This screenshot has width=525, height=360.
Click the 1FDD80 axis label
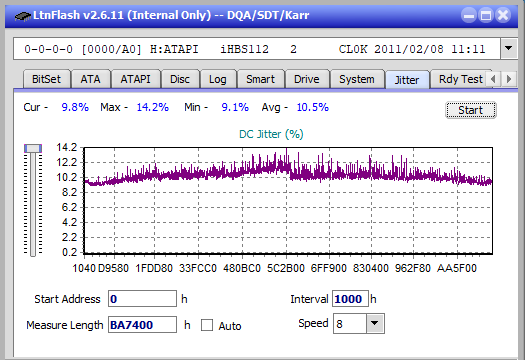pos(154,268)
